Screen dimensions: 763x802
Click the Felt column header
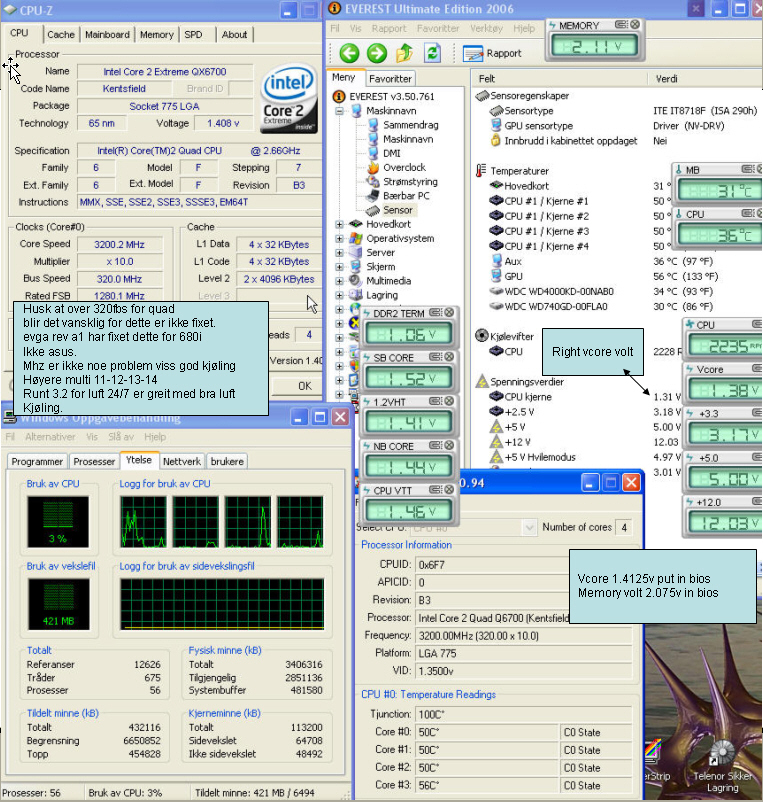(x=486, y=79)
